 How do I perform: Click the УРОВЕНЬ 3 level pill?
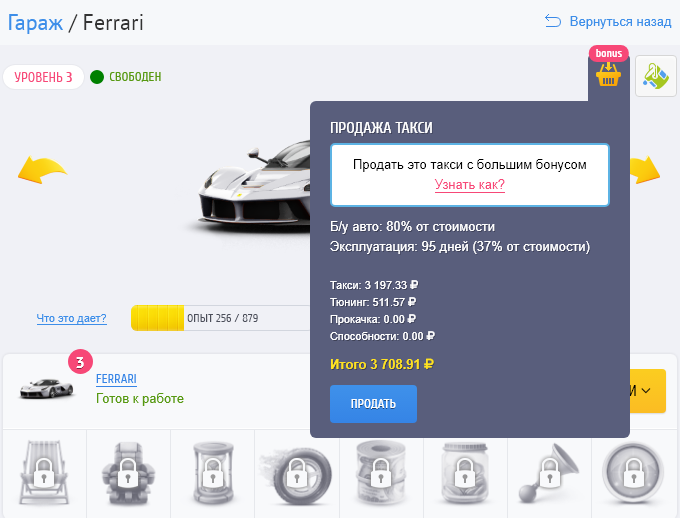(43, 77)
